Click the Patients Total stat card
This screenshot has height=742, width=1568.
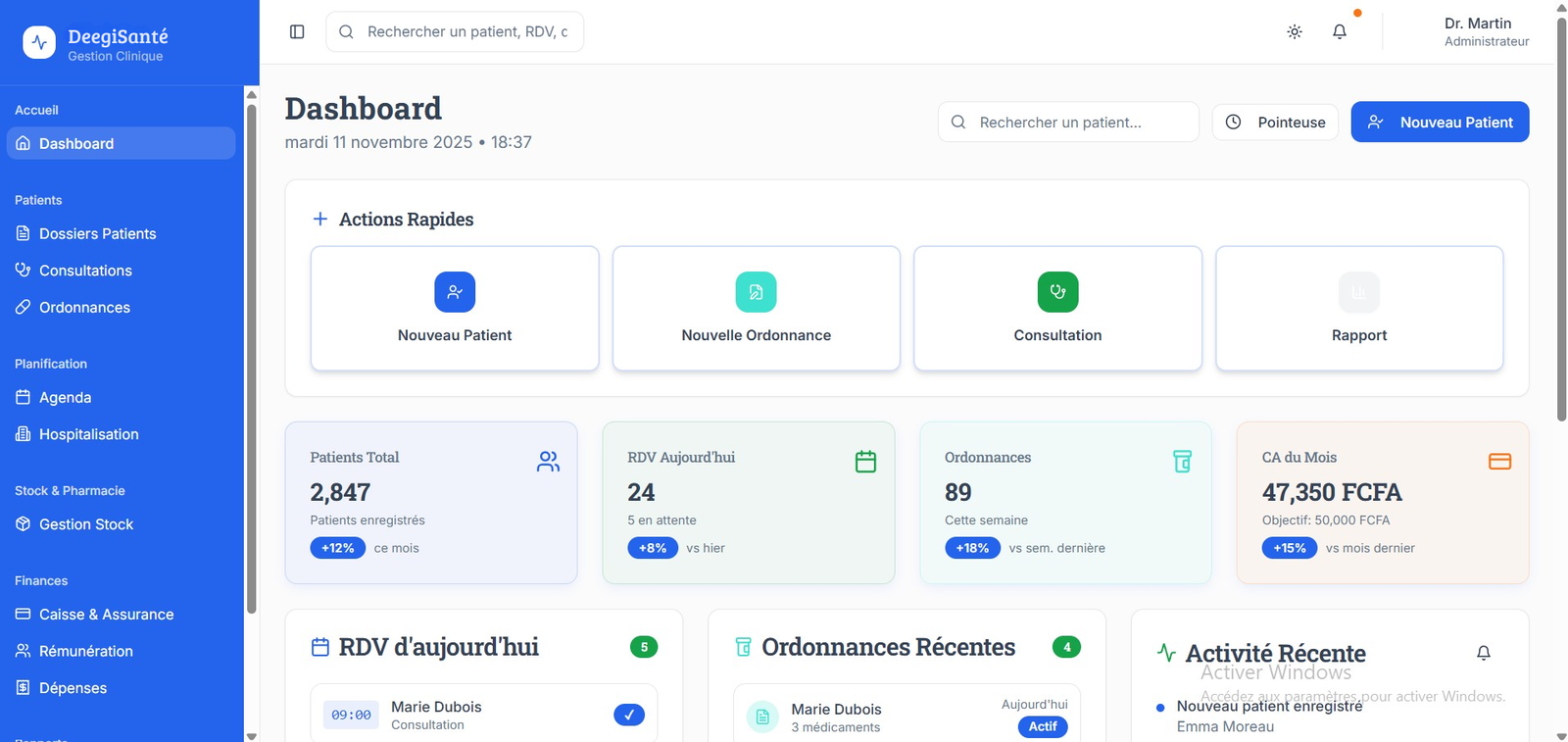pyautogui.click(x=430, y=503)
